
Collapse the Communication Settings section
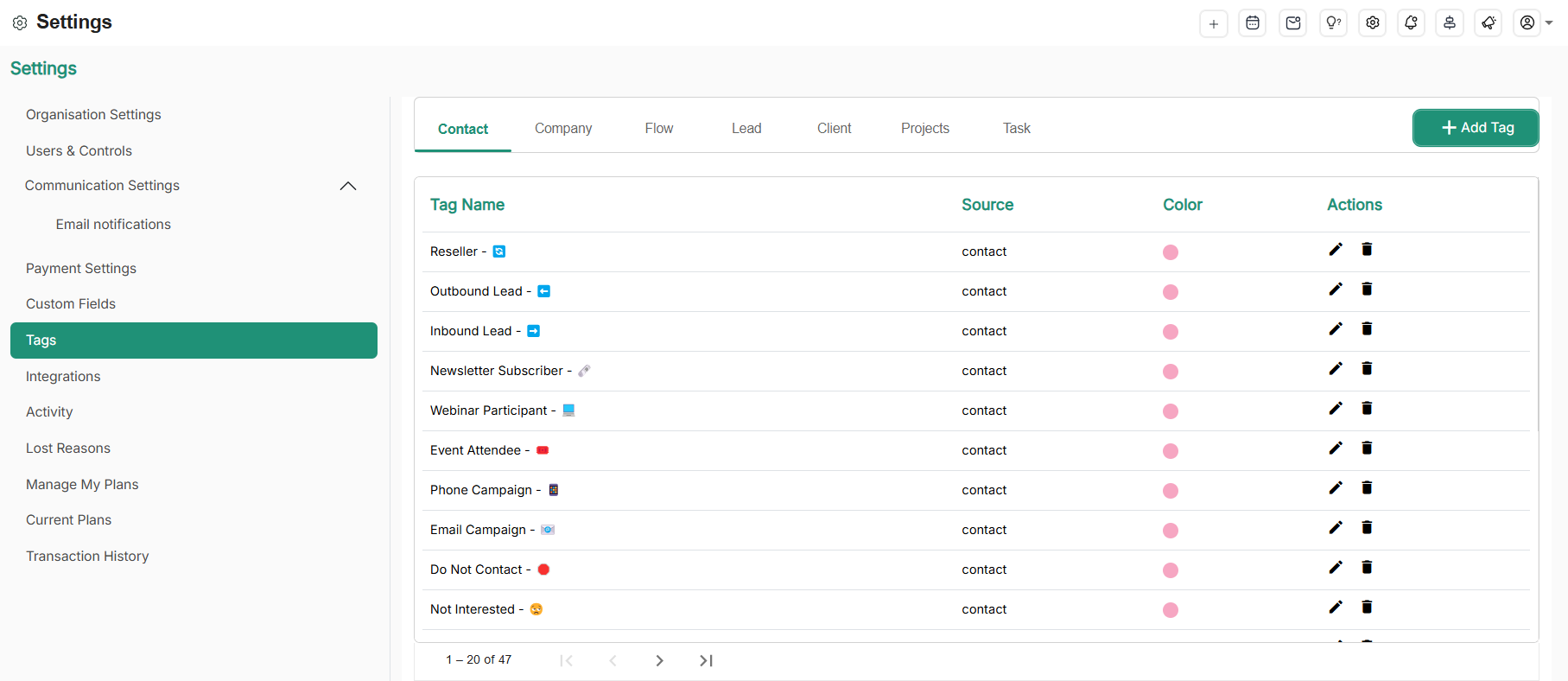pyautogui.click(x=348, y=186)
